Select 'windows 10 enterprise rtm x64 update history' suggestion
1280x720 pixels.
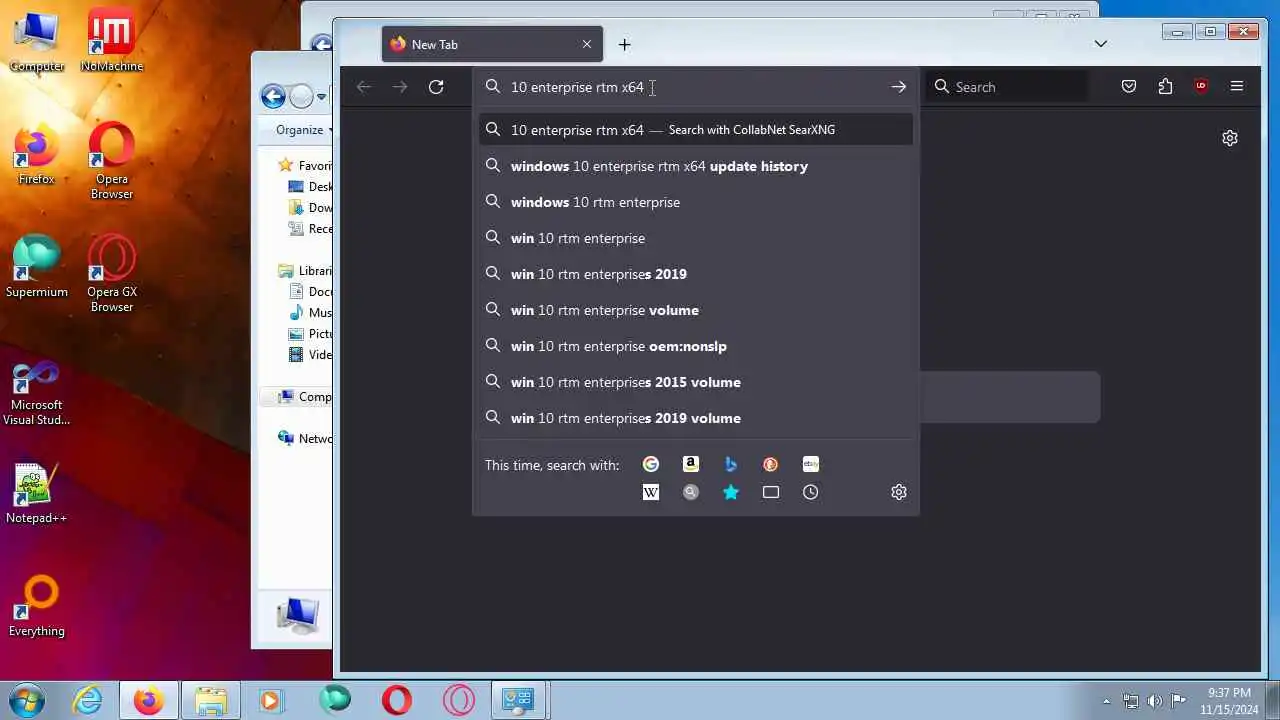tap(696, 166)
